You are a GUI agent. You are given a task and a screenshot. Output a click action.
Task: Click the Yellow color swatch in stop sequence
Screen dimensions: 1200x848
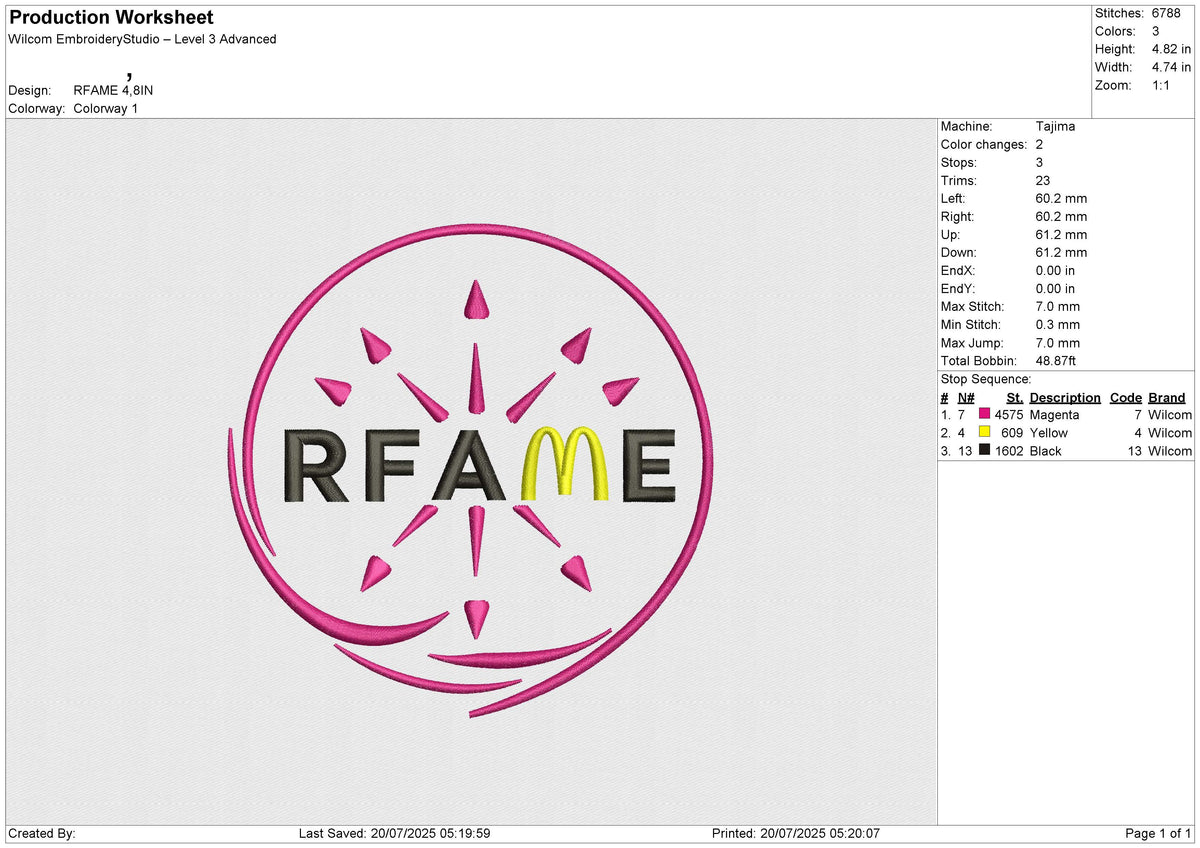click(985, 432)
